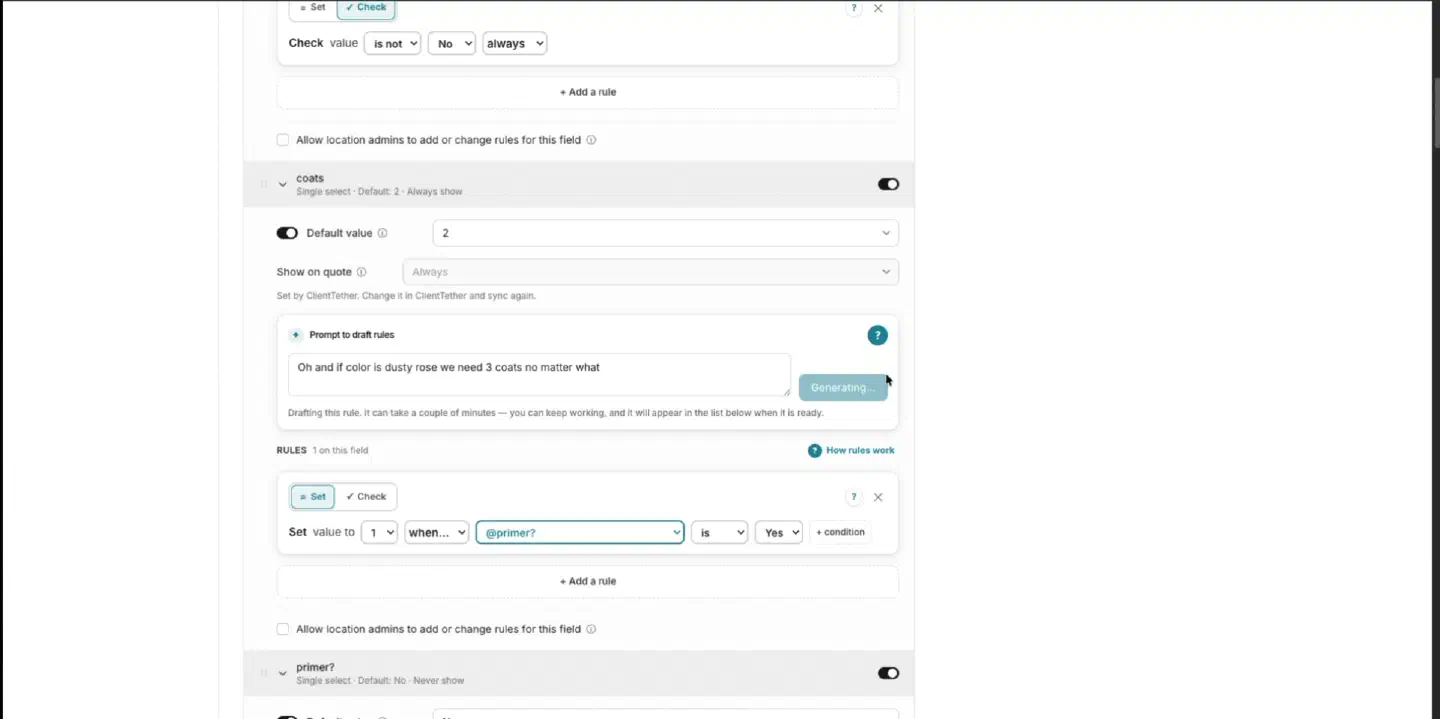The height and width of the screenshot is (719, 1440).
Task: Click info icon after allow-admins text above primer?
Action: pos(591,629)
